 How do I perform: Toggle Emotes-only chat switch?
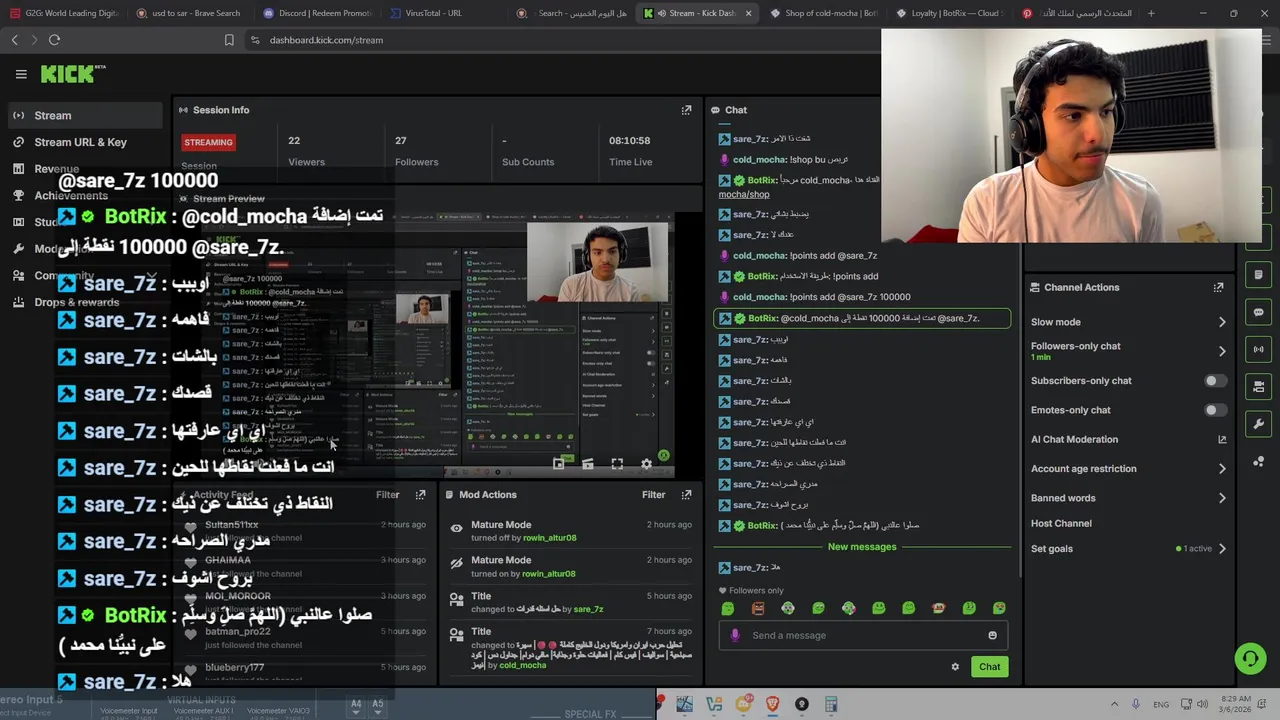click(1214, 410)
